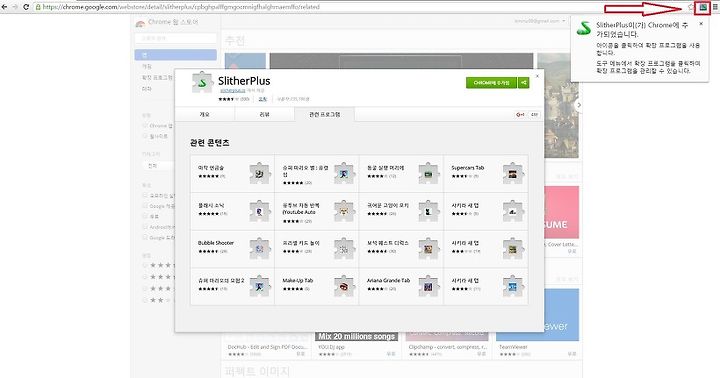This screenshot has height=378, width=720.
Task: Open the slitherplus.io developer link
Action: (x=233, y=91)
